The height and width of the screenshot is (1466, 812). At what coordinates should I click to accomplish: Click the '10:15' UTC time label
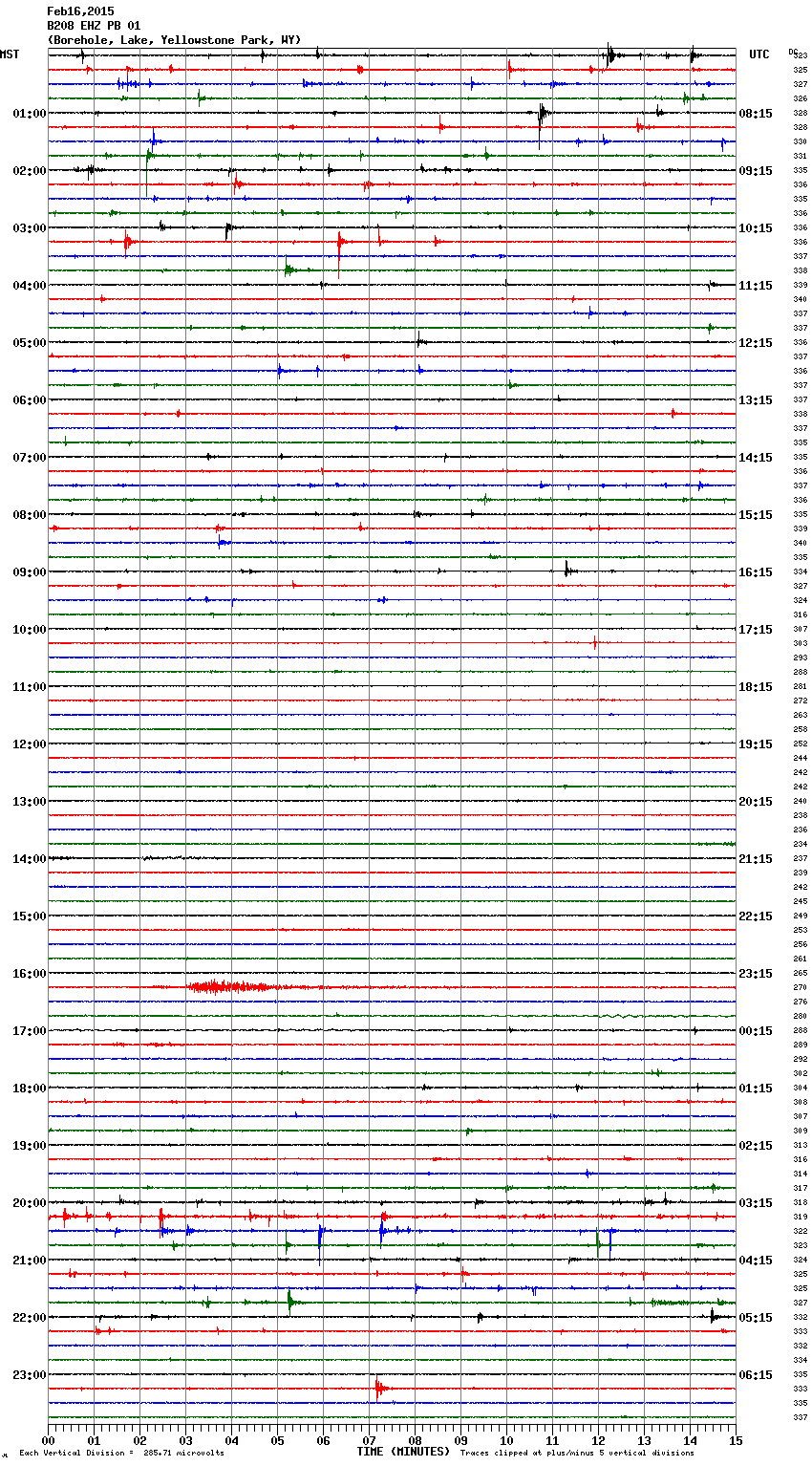click(x=756, y=228)
